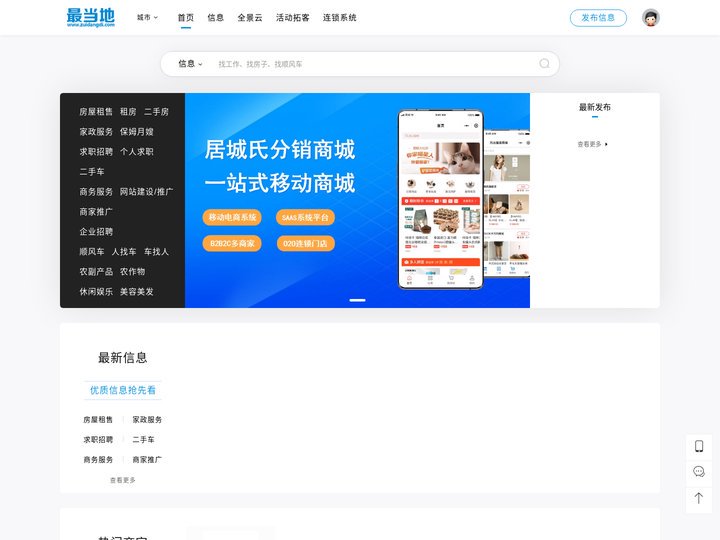Select 租房 in the dark sidebar
Viewport: 720px width, 540px height.
coord(128,112)
